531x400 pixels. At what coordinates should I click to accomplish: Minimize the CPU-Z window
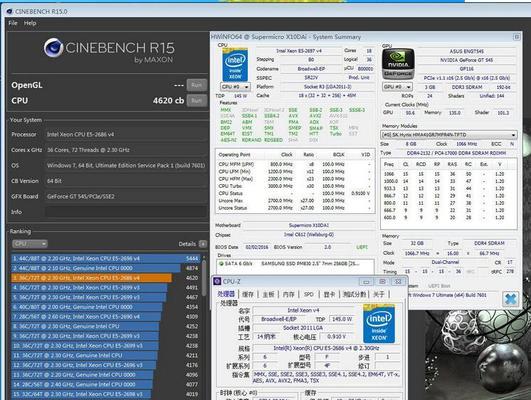click(x=366, y=281)
